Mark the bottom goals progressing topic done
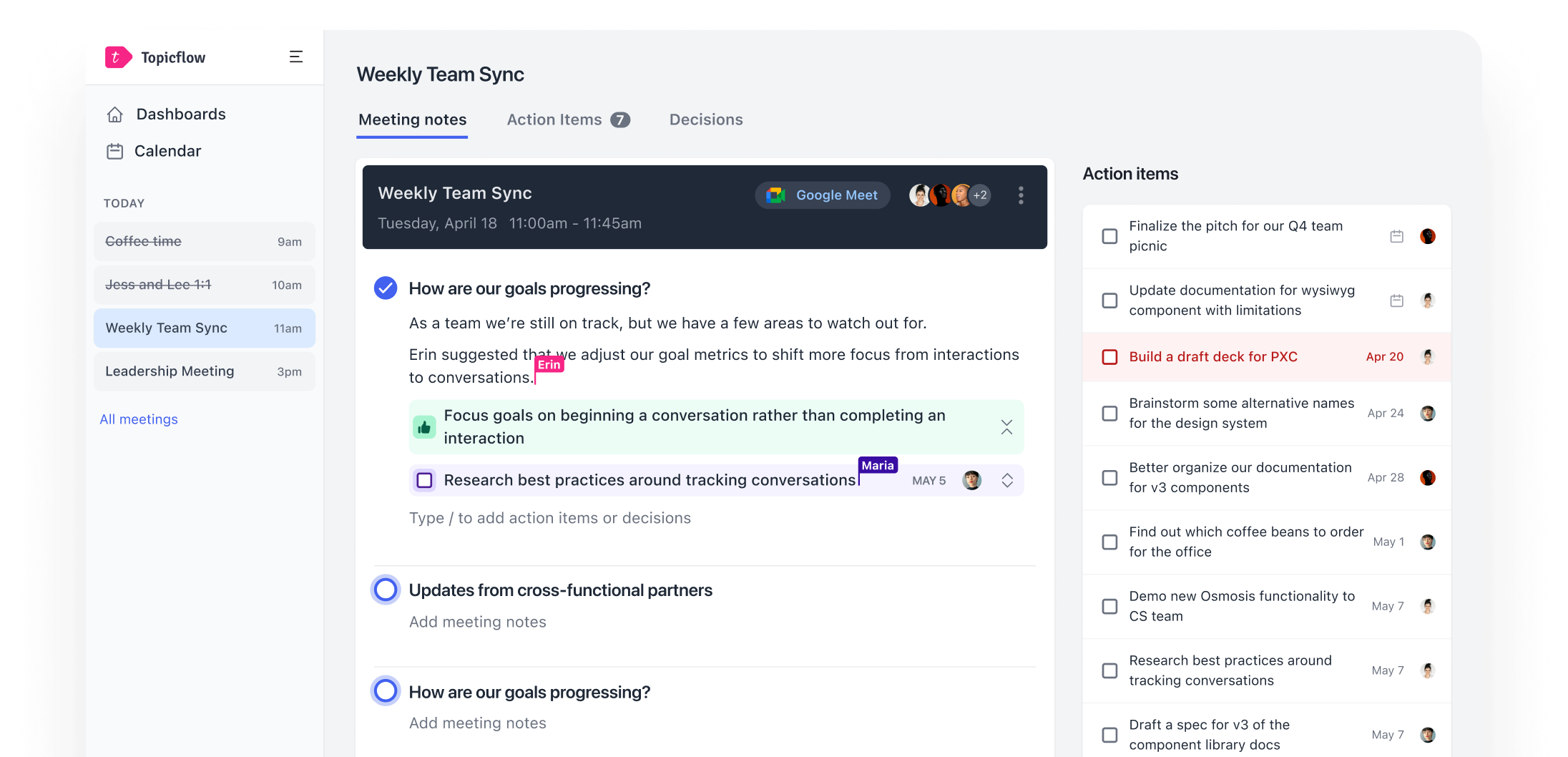 coord(386,691)
